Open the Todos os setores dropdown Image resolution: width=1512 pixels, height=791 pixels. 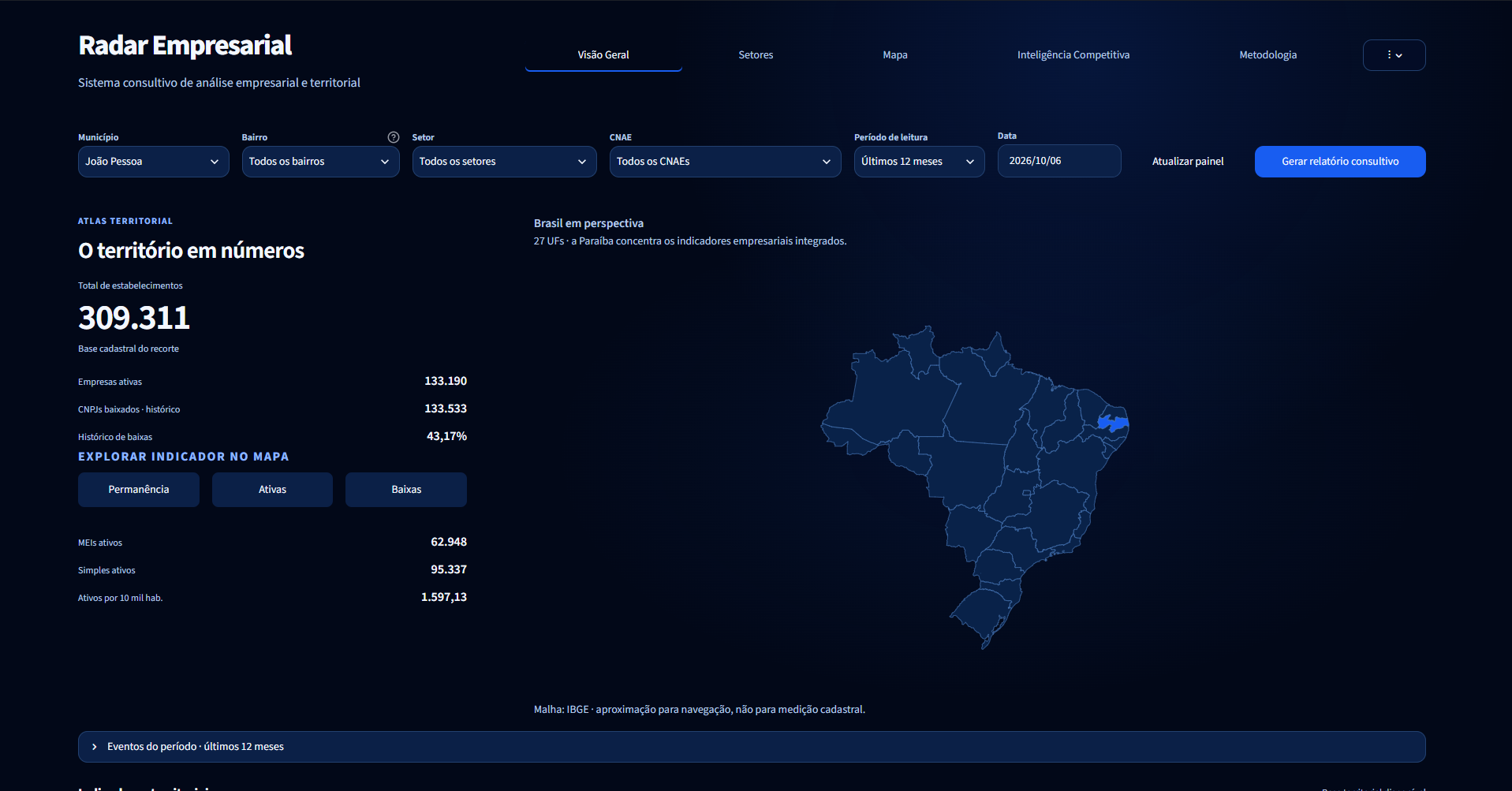click(x=504, y=162)
